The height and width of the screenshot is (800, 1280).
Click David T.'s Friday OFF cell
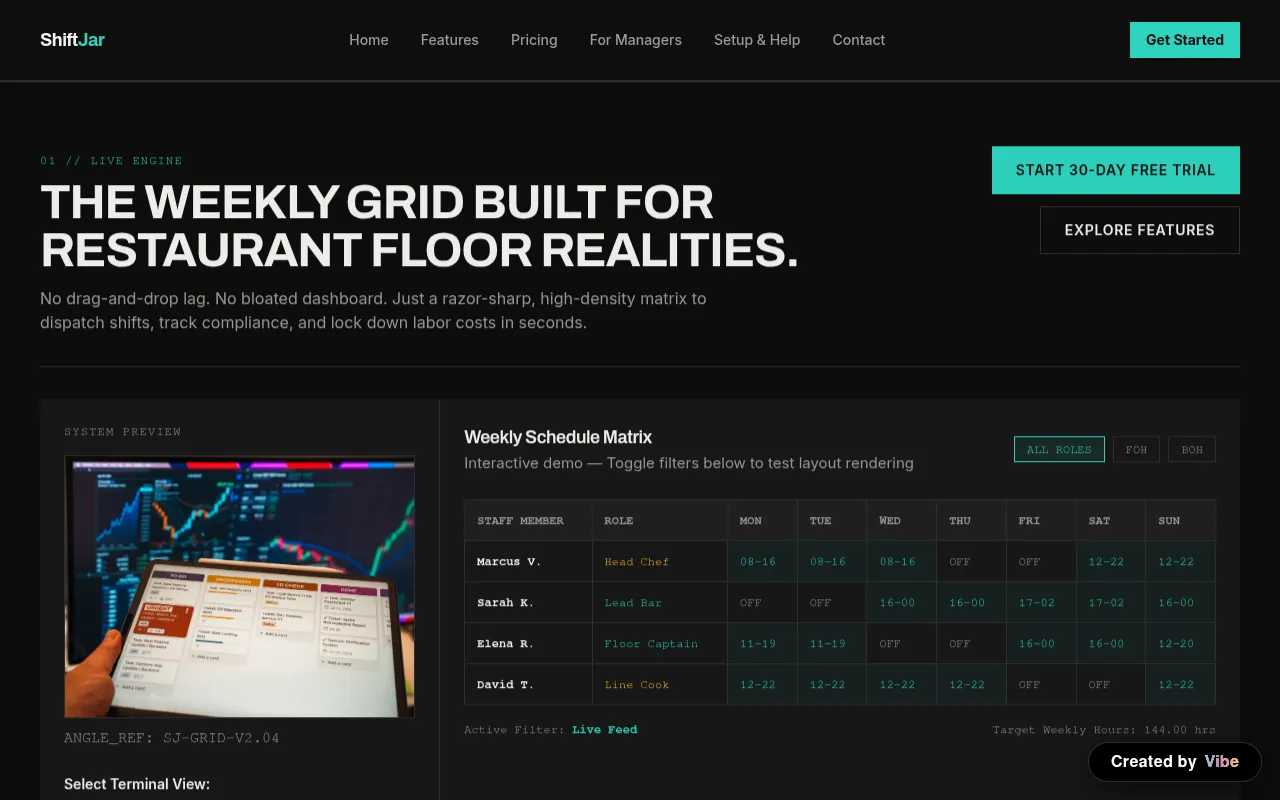[x=1041, y=685]
